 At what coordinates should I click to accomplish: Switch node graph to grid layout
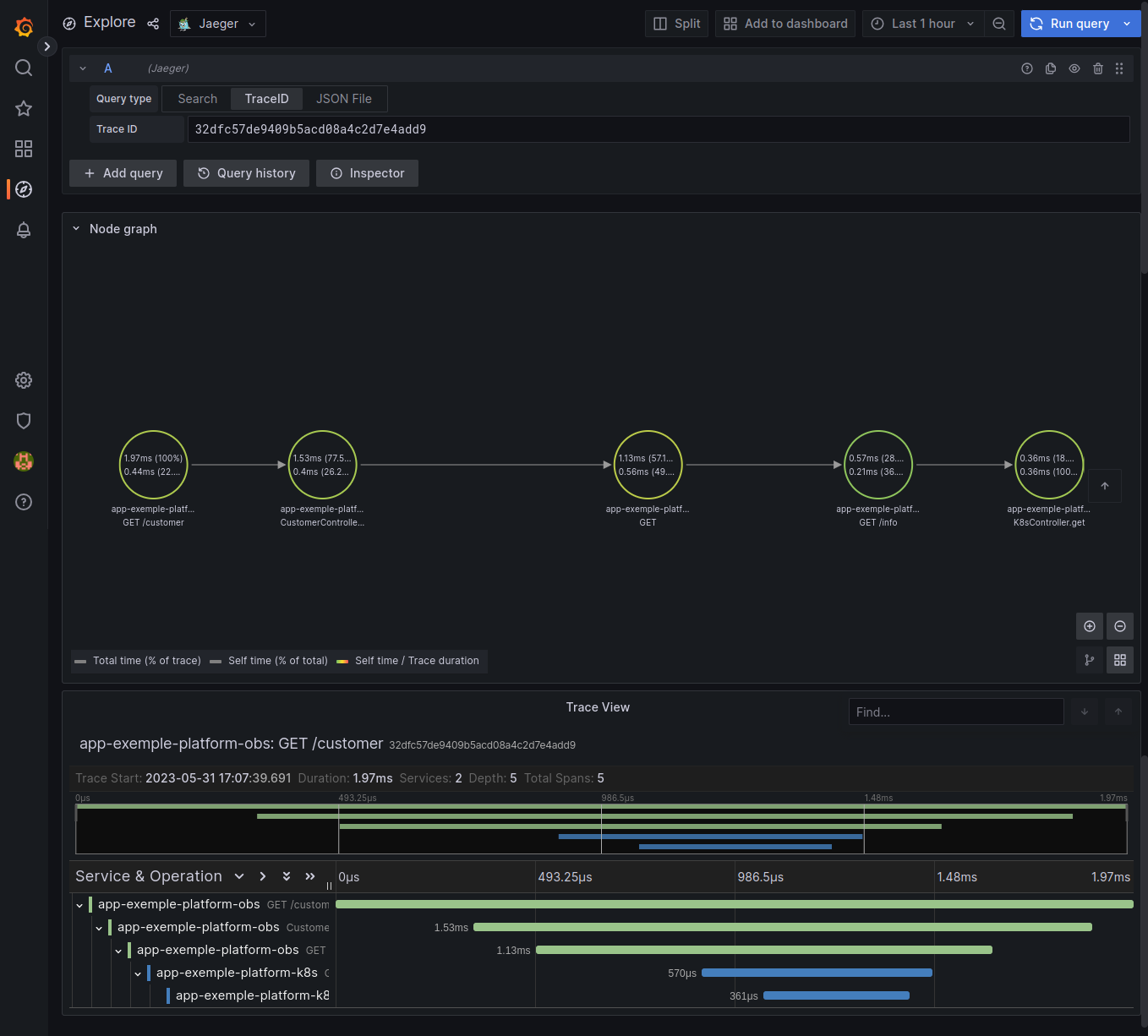(x=1120, y=660)
